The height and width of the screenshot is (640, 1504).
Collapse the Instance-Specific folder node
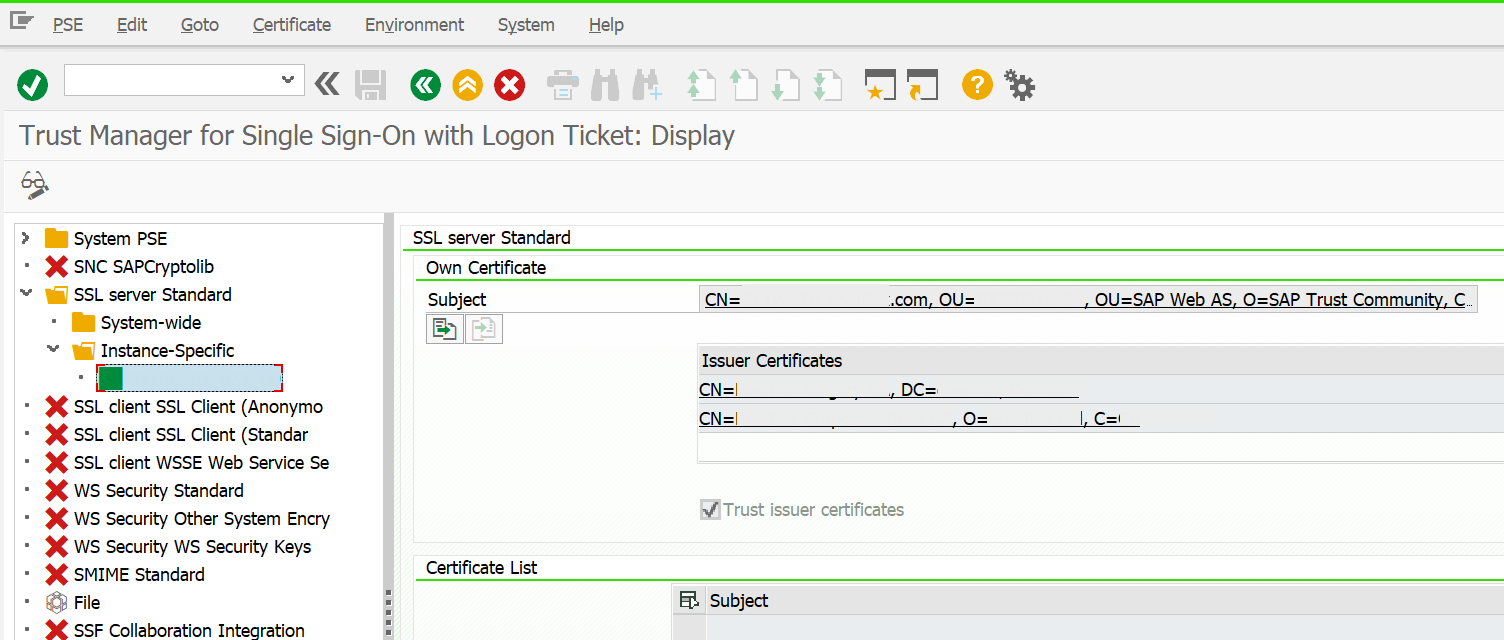[53, 350]
